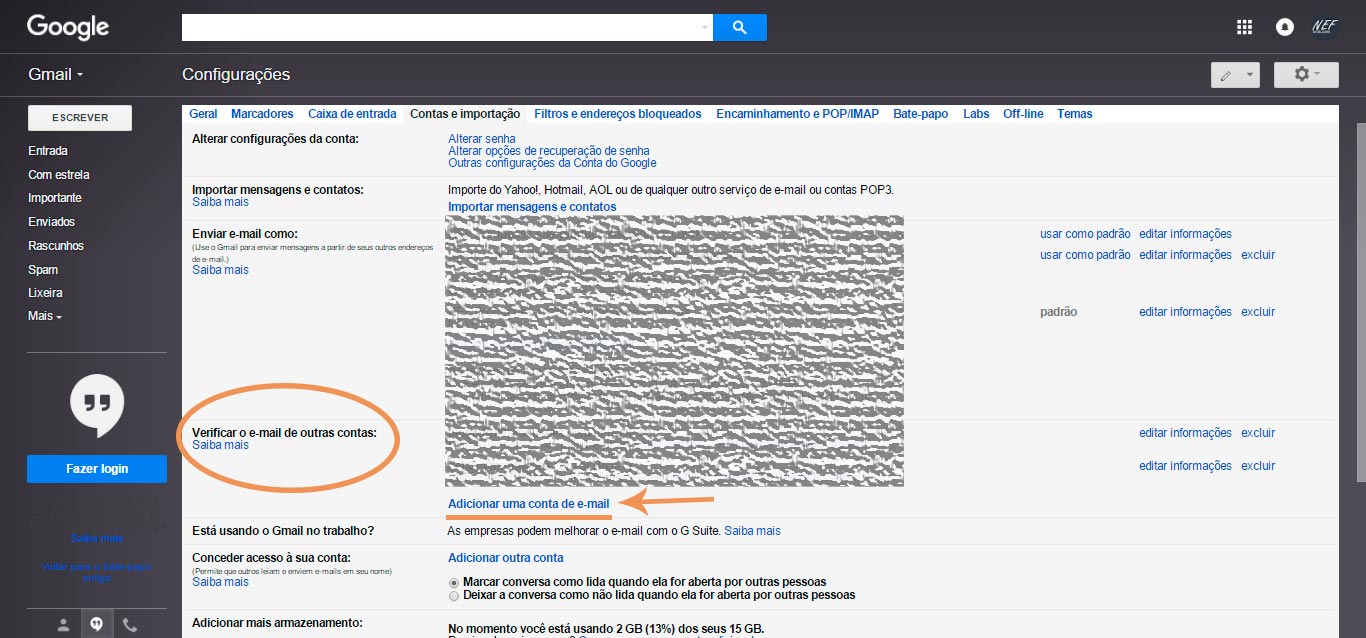Select 'Marcar conversa como lida' radio option

[x=455, y=582]
